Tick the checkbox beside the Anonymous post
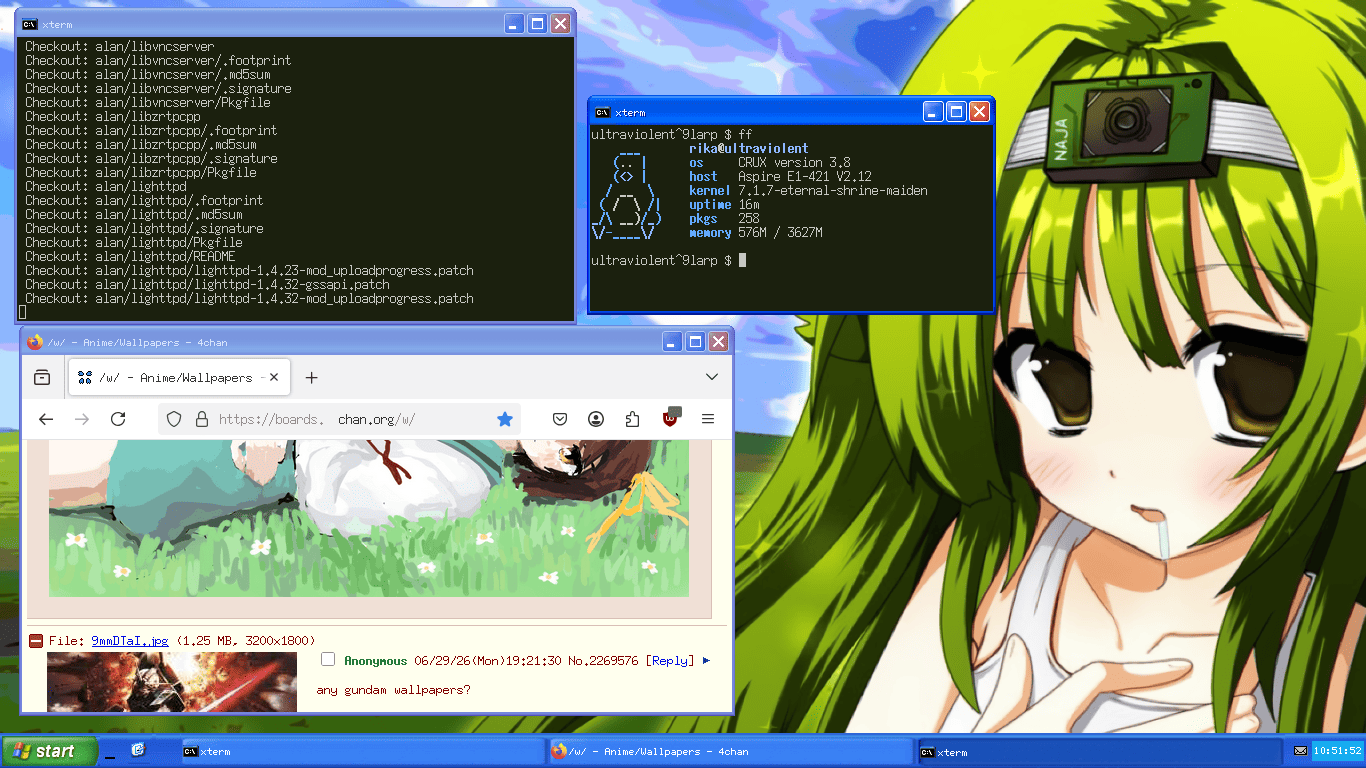 (327, 659)
